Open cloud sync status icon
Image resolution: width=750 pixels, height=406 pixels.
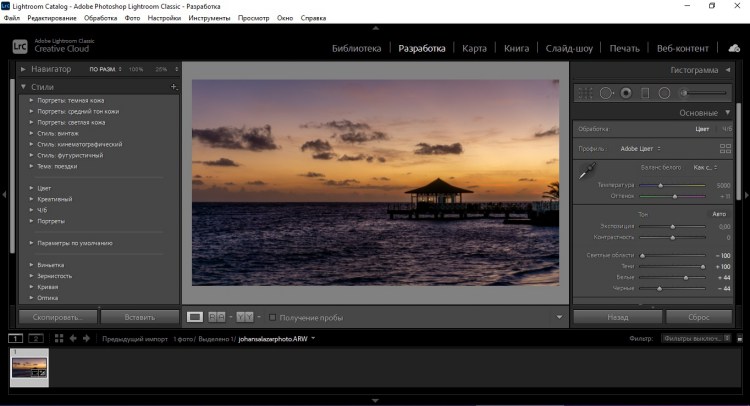pos(734,48)
